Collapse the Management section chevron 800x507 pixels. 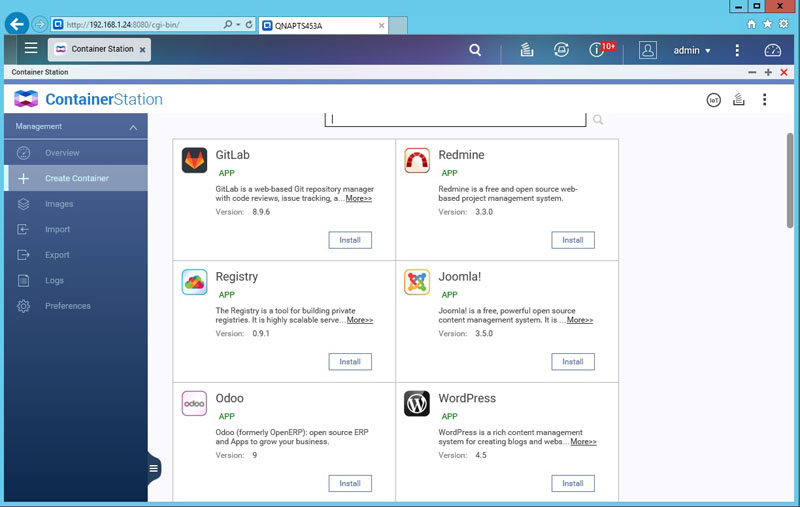pyautogui.click(x=133, y=127)
